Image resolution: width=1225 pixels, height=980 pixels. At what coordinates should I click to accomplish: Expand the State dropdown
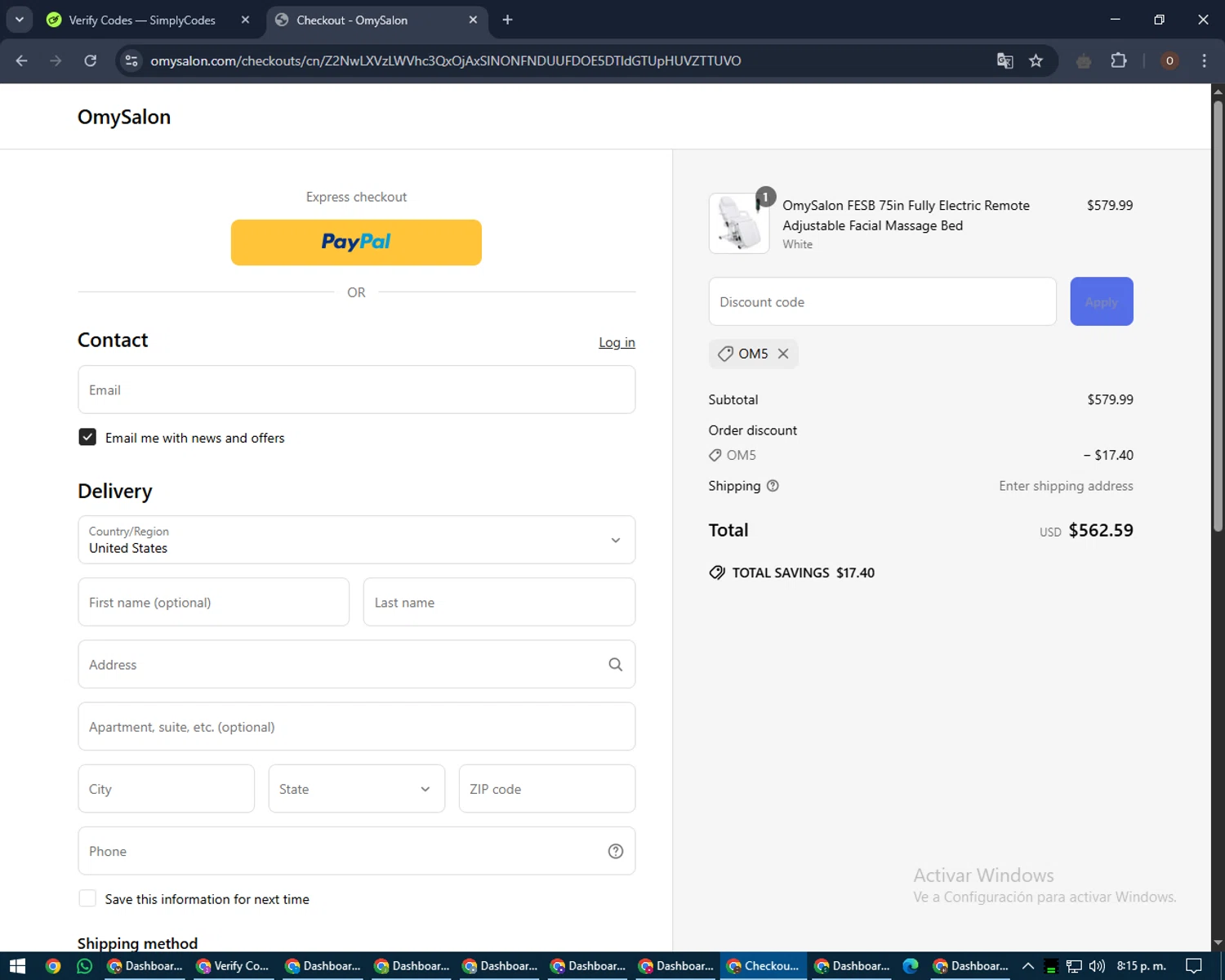pyautogui.click(x=357, y=789)
